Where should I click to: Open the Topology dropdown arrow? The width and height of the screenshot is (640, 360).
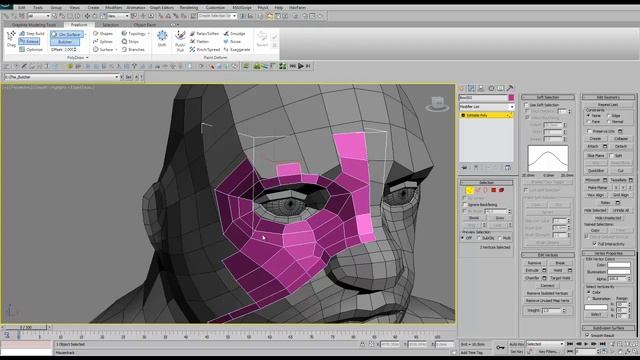pos(149,33)
